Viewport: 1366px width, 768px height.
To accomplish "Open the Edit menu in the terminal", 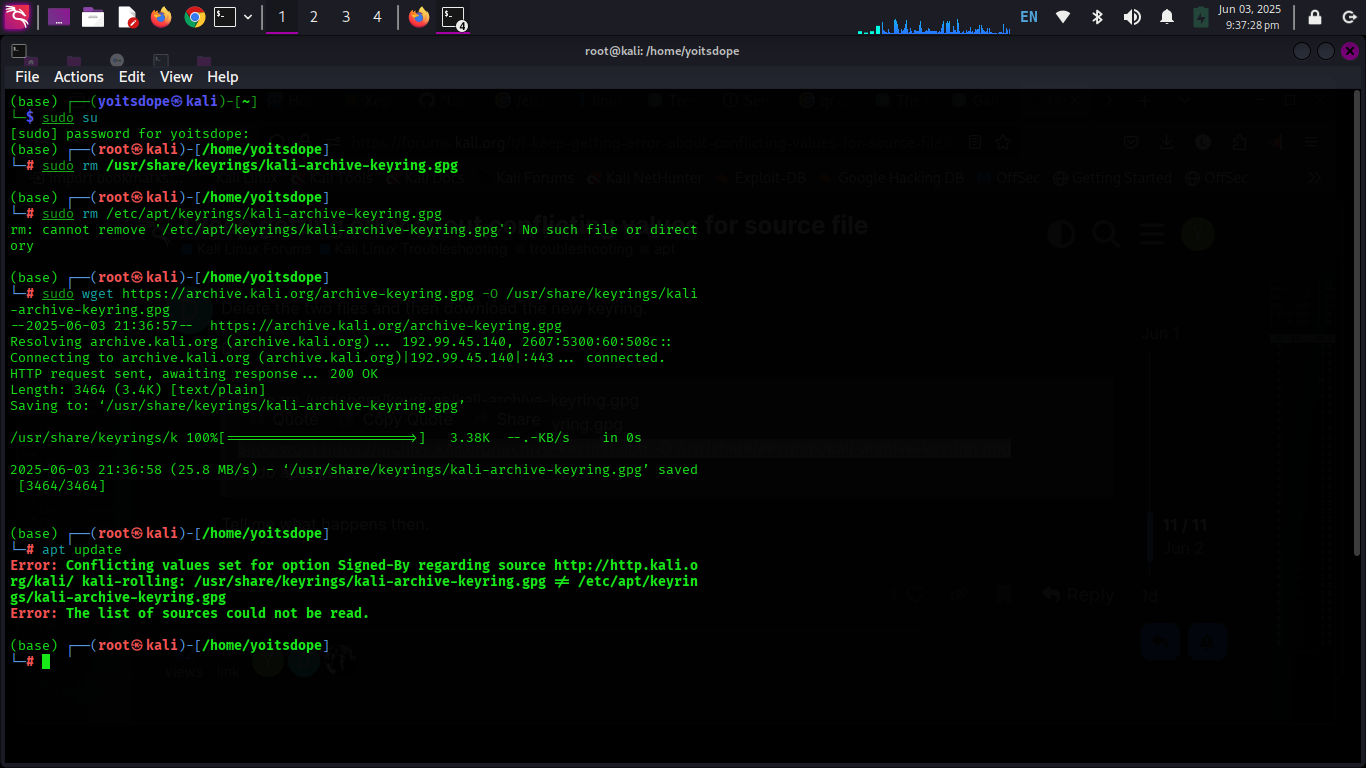I will (132, 77).
